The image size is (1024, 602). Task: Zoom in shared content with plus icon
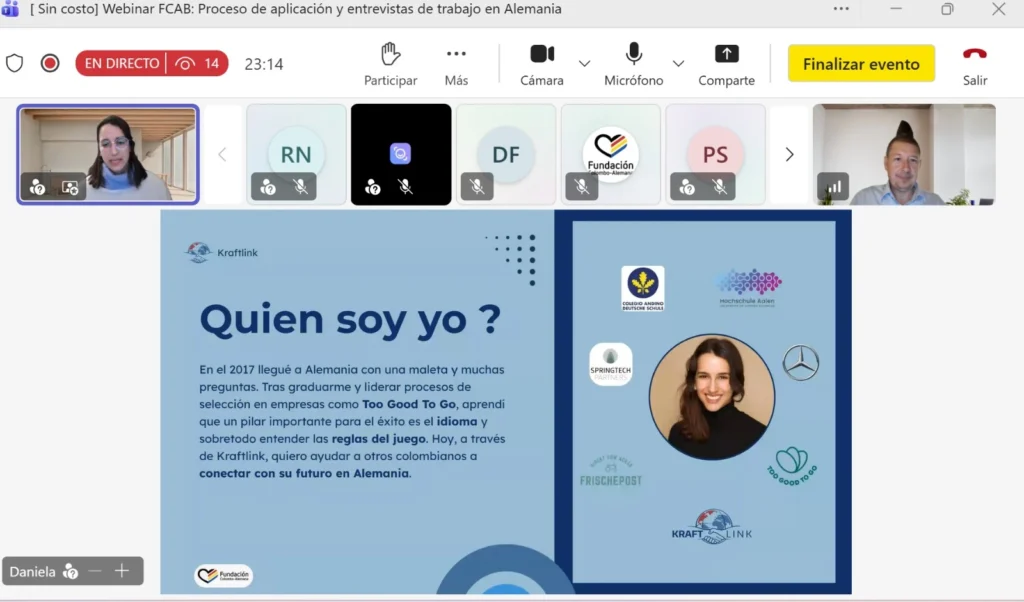click(122, 571)
